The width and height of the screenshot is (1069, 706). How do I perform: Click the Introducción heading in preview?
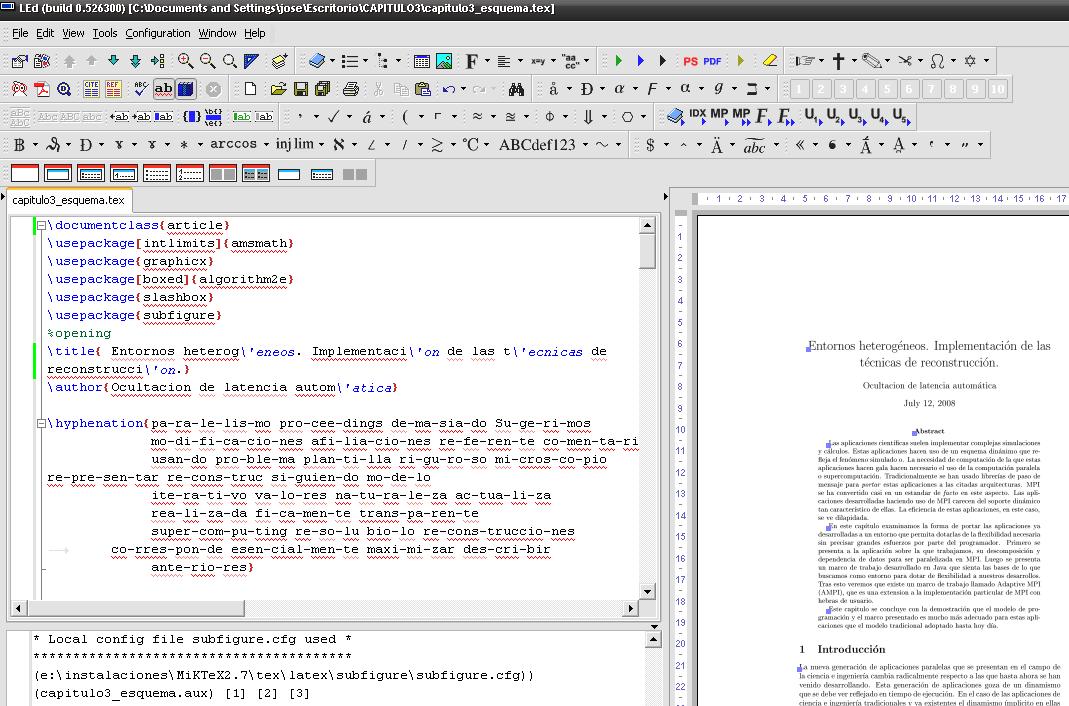click(x=851, y=649)
